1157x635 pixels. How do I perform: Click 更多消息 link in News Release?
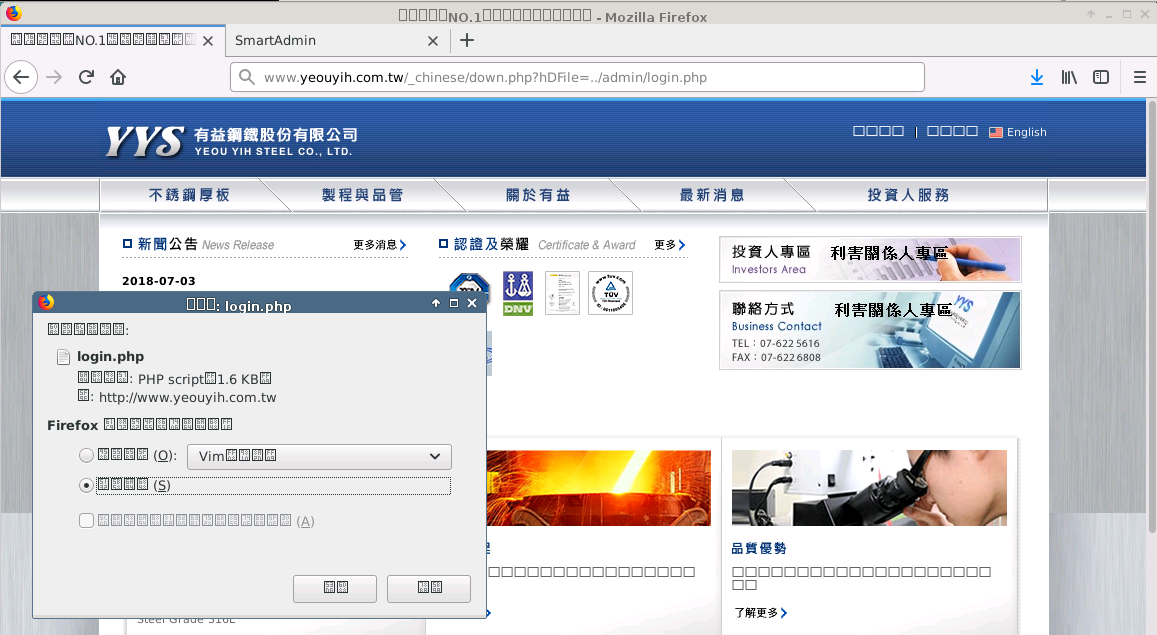click(x=379, y=245)
